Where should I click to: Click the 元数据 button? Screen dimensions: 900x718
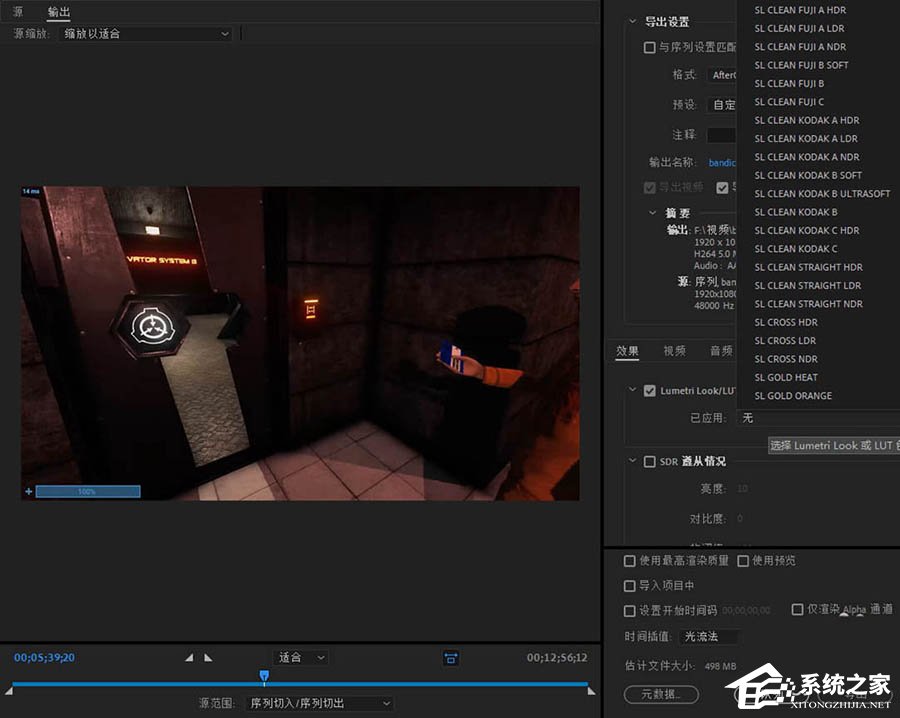point(661,694)
